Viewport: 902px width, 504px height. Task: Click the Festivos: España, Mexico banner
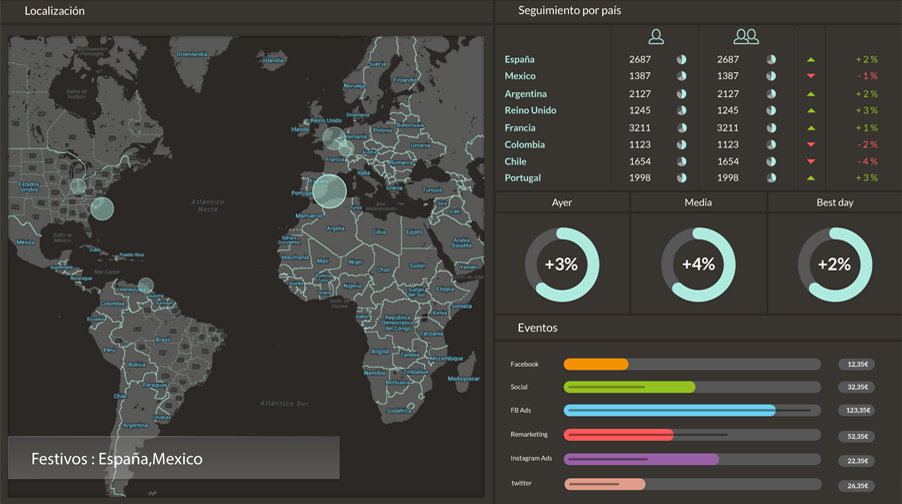[x=174, y=459]
